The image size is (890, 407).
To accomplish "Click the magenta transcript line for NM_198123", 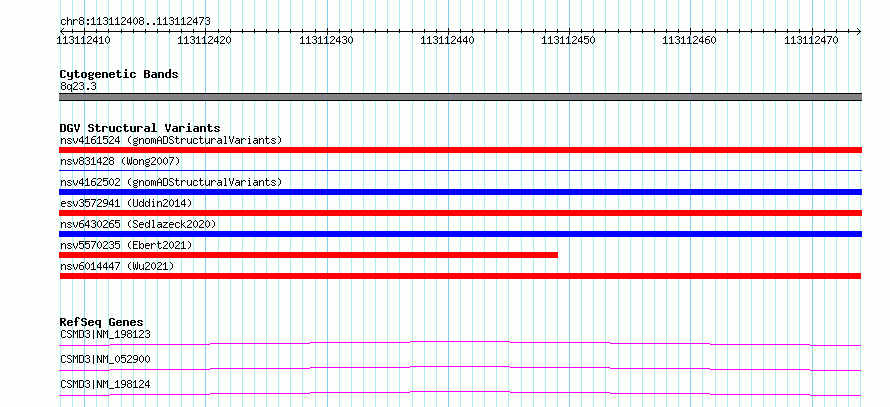I will pyautogui.click(x=460, y=343).
